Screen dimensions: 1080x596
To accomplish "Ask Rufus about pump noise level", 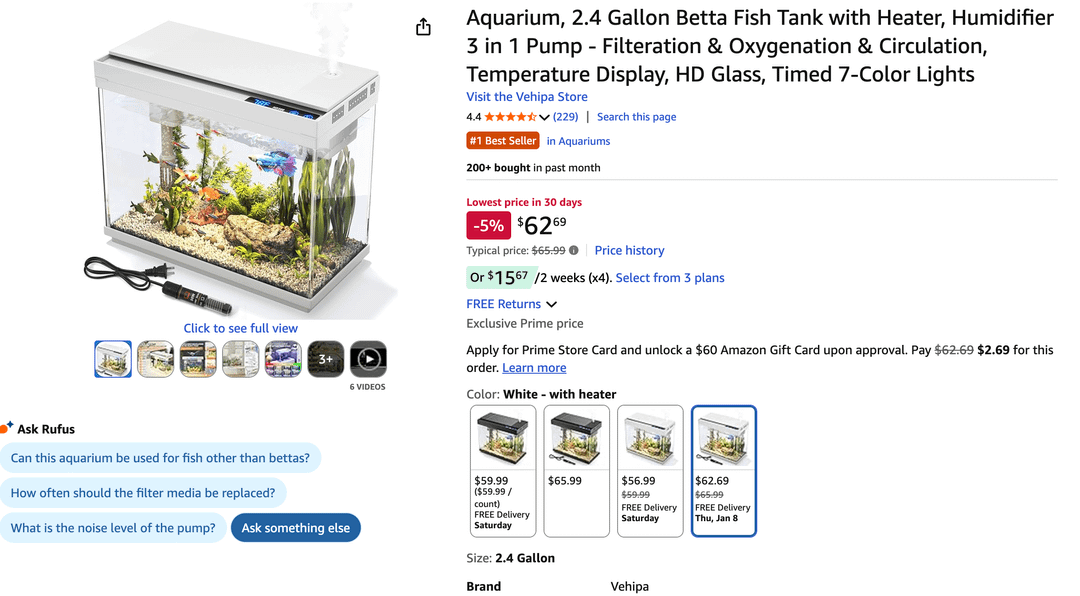I will (113, 528).
